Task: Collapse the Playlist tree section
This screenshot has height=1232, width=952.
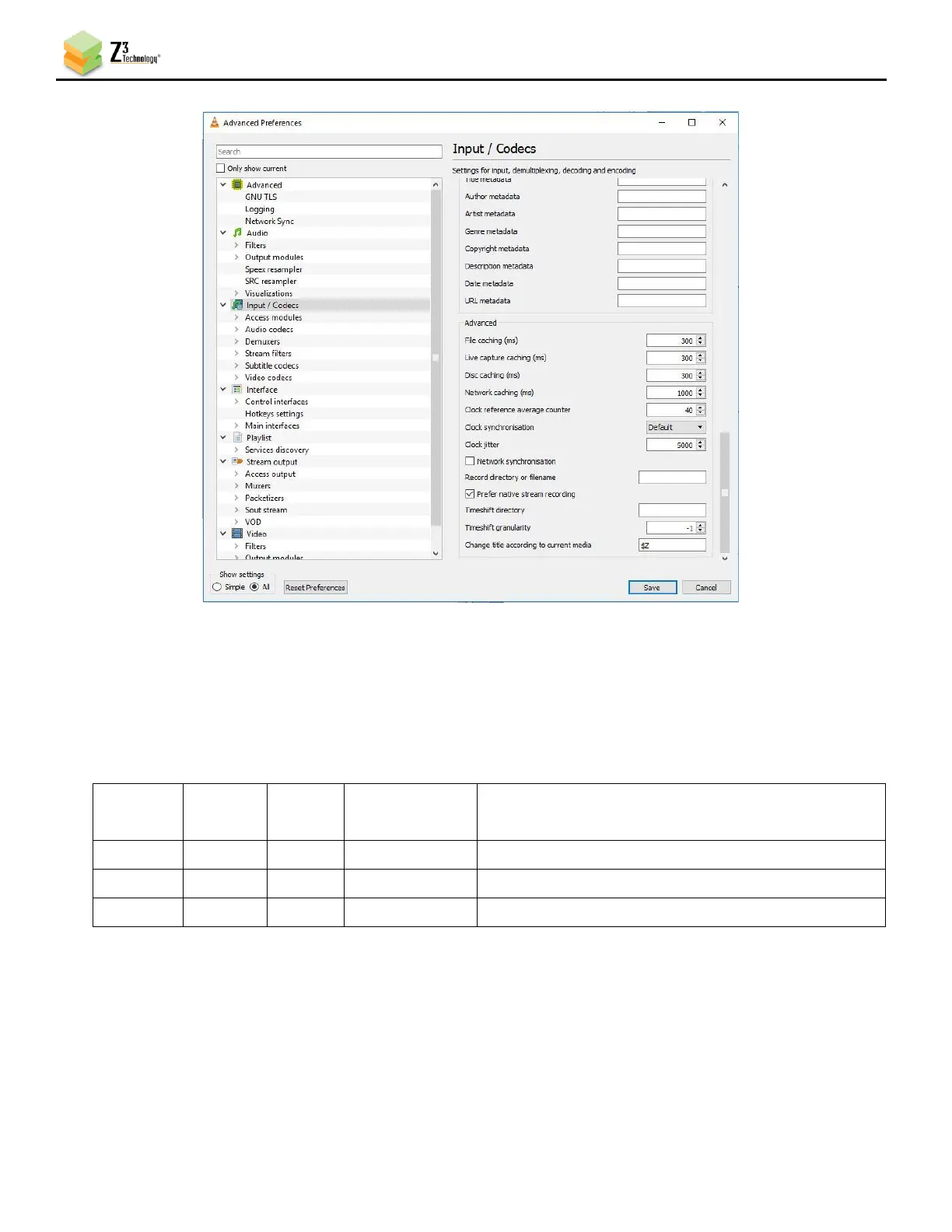Action: (x=223, y=438)
